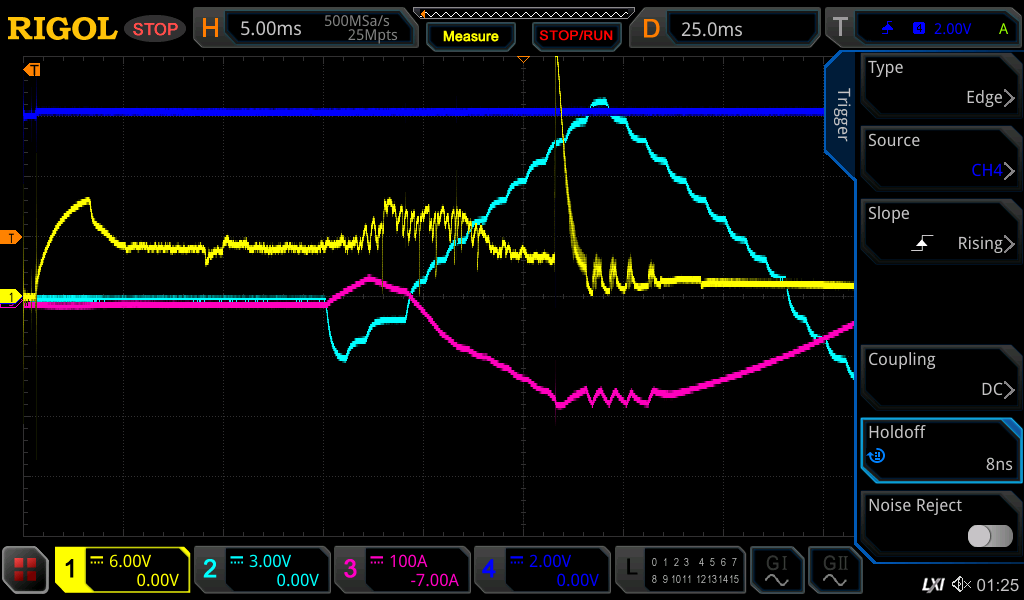This screenshot has height=600, width=1024.
Task: Click the GI waveform generator icon
Action: [777, 570]
